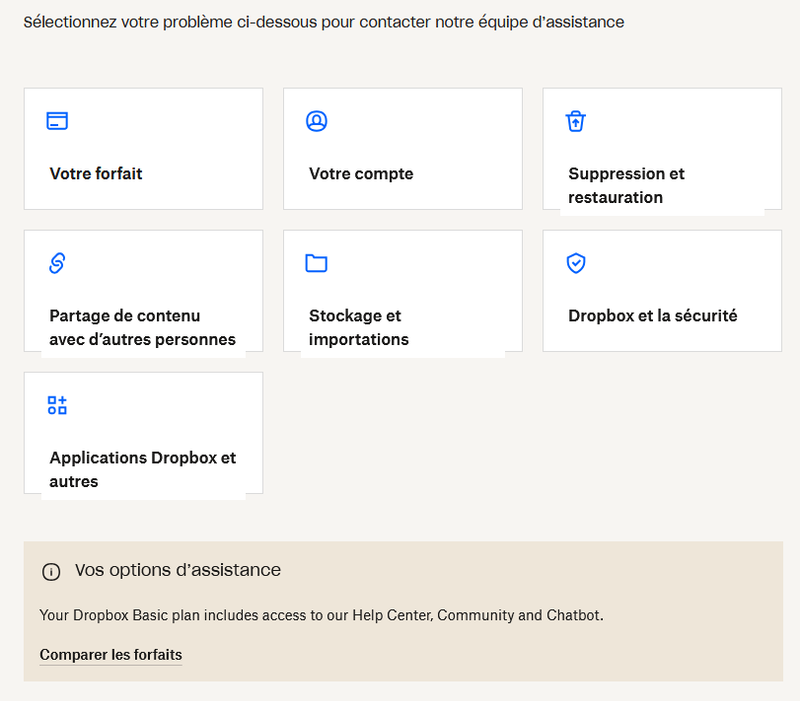Follow the Comparer les forfaits link
Screen dimensions: 800x701
coord(110,656)
